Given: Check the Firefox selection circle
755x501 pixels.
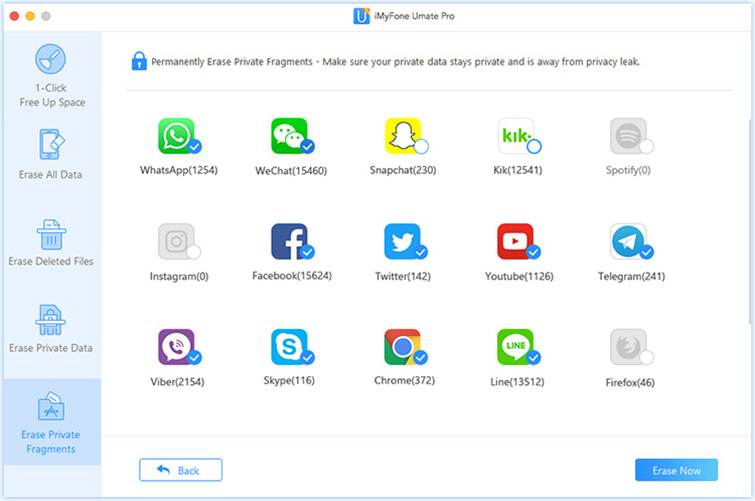Looking at the screenshot, I should [647, 357].
